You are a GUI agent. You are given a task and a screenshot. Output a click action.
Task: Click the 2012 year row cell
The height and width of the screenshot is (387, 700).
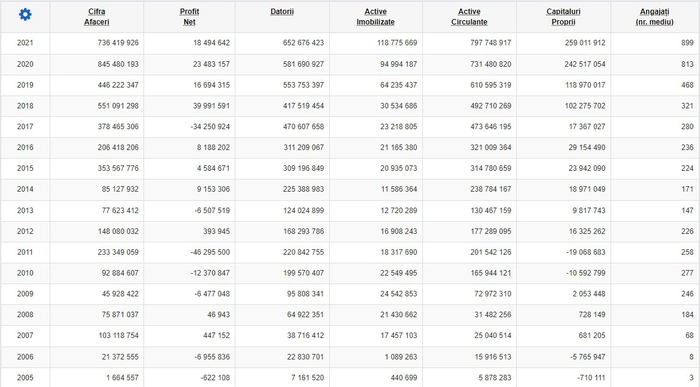coord(25,231)
